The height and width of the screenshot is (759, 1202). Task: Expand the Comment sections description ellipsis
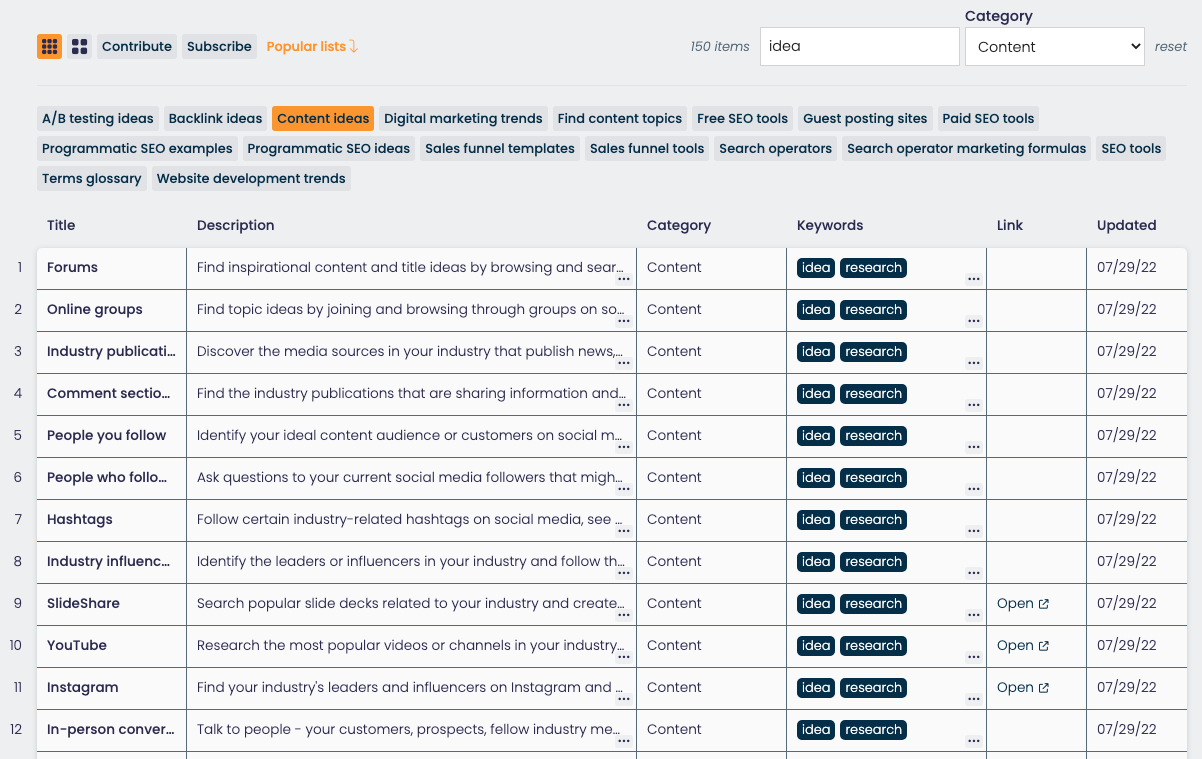[624, 405]
